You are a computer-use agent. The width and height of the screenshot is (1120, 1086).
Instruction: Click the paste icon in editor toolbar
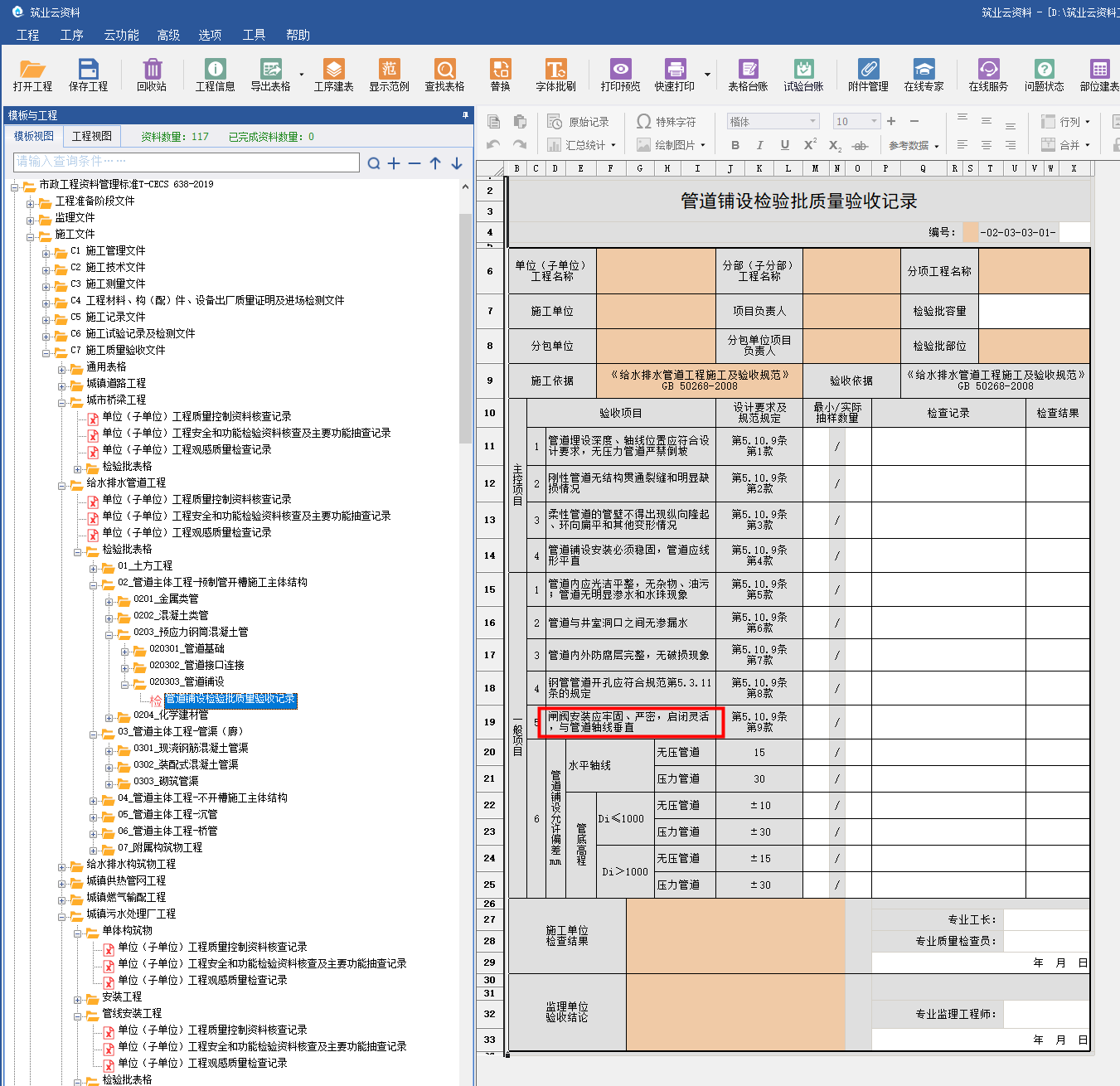point(520,122)
